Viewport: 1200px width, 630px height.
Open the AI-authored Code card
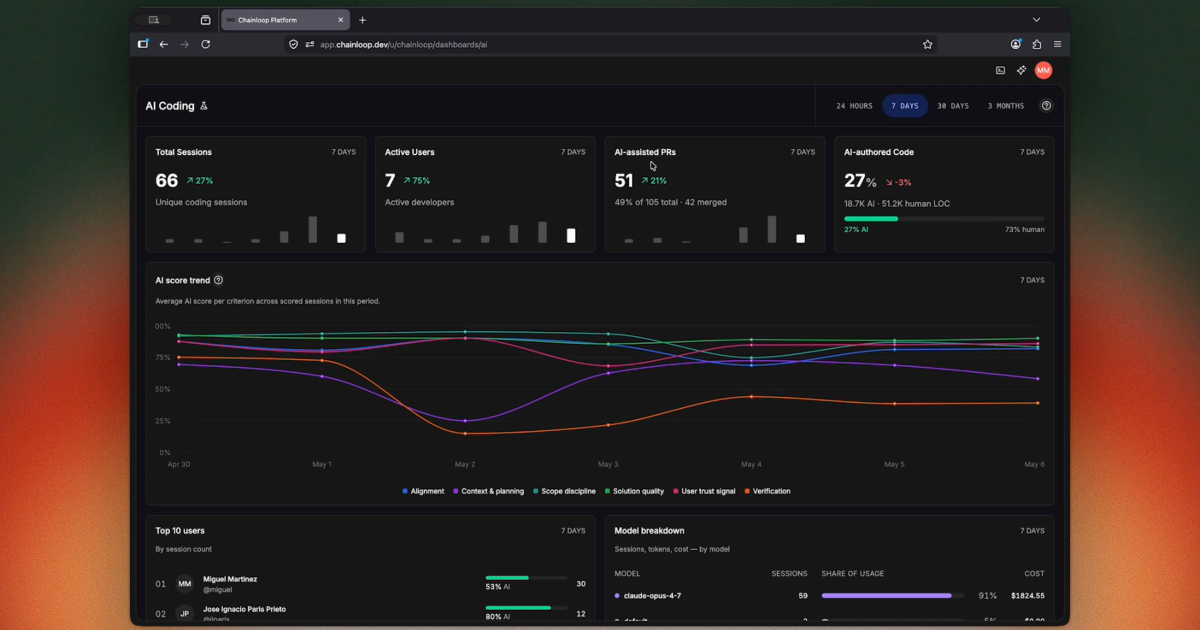point(944,194)
